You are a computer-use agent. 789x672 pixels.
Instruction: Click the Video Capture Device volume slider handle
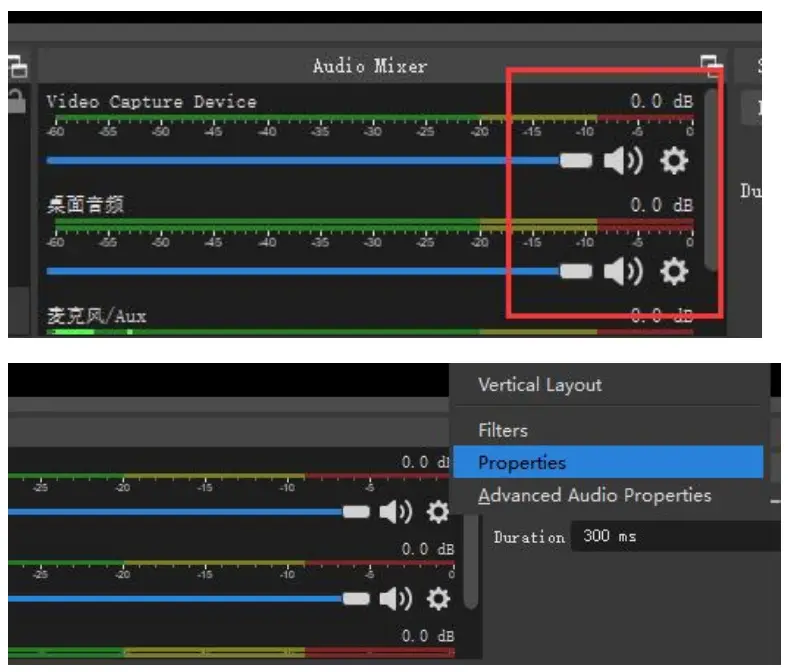tap(576, 161)
